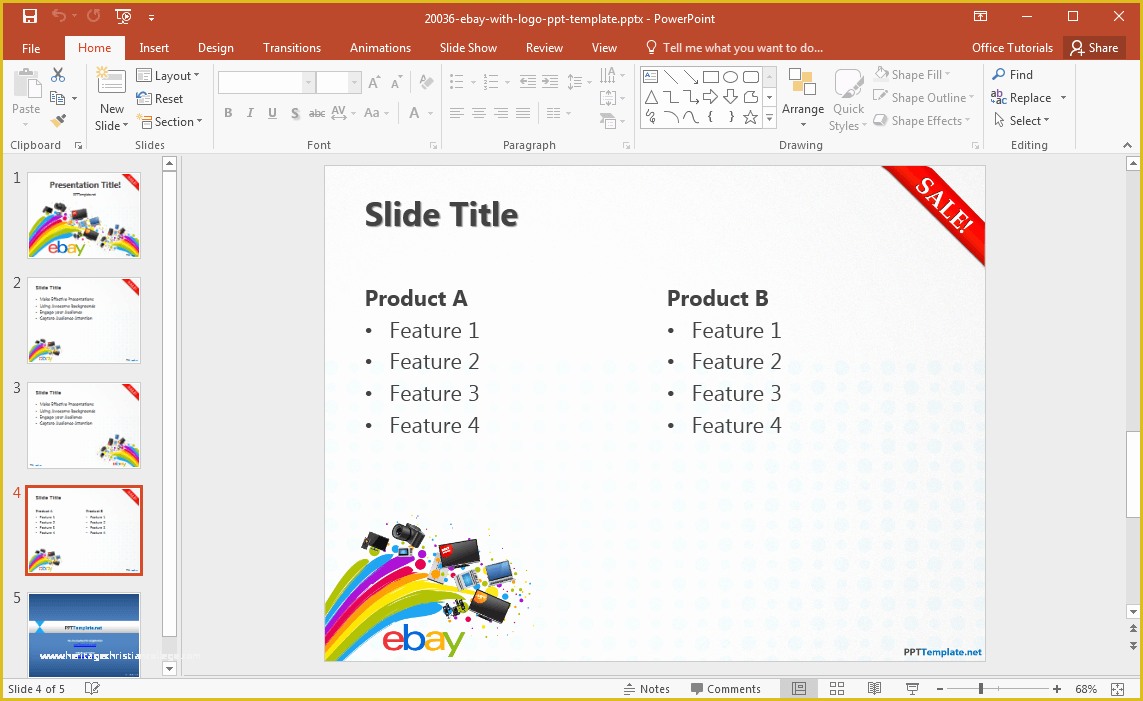
Task: Select slide 1 thumbnail
Action: click(x=84, y=215)
